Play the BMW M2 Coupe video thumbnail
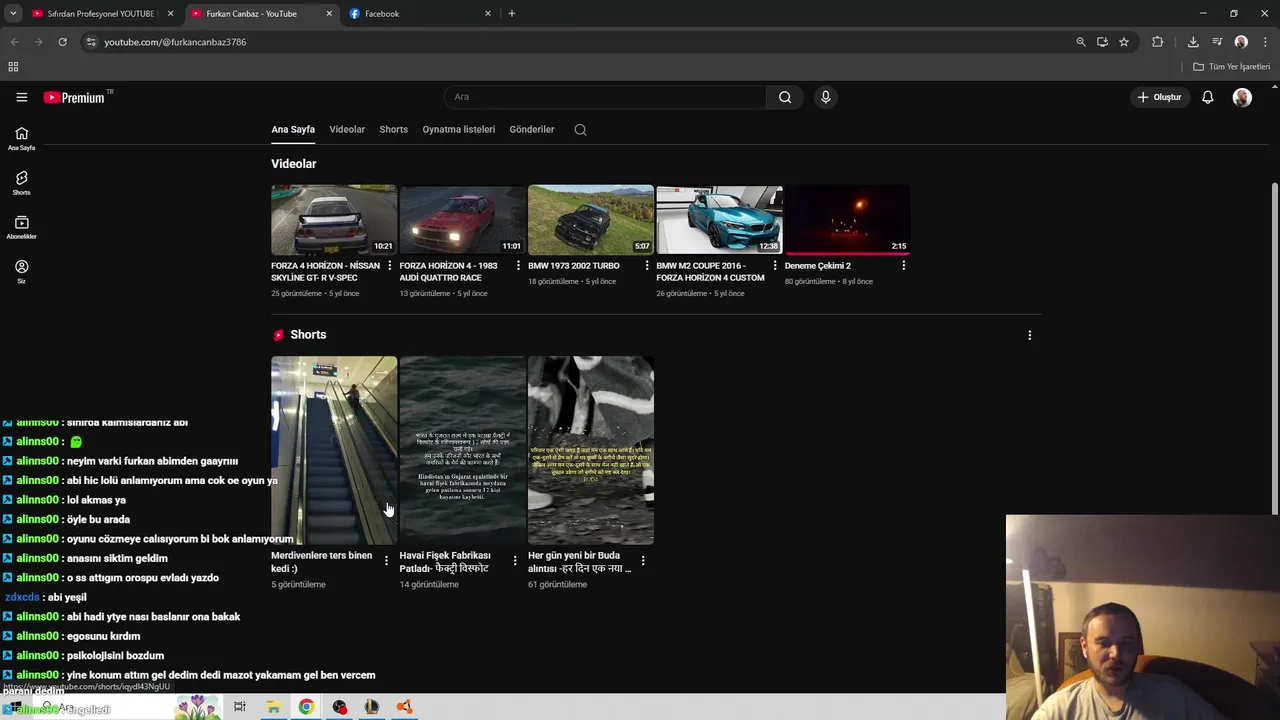The image size is (1280, 720). pyautogui.click(x=719, y=220)
